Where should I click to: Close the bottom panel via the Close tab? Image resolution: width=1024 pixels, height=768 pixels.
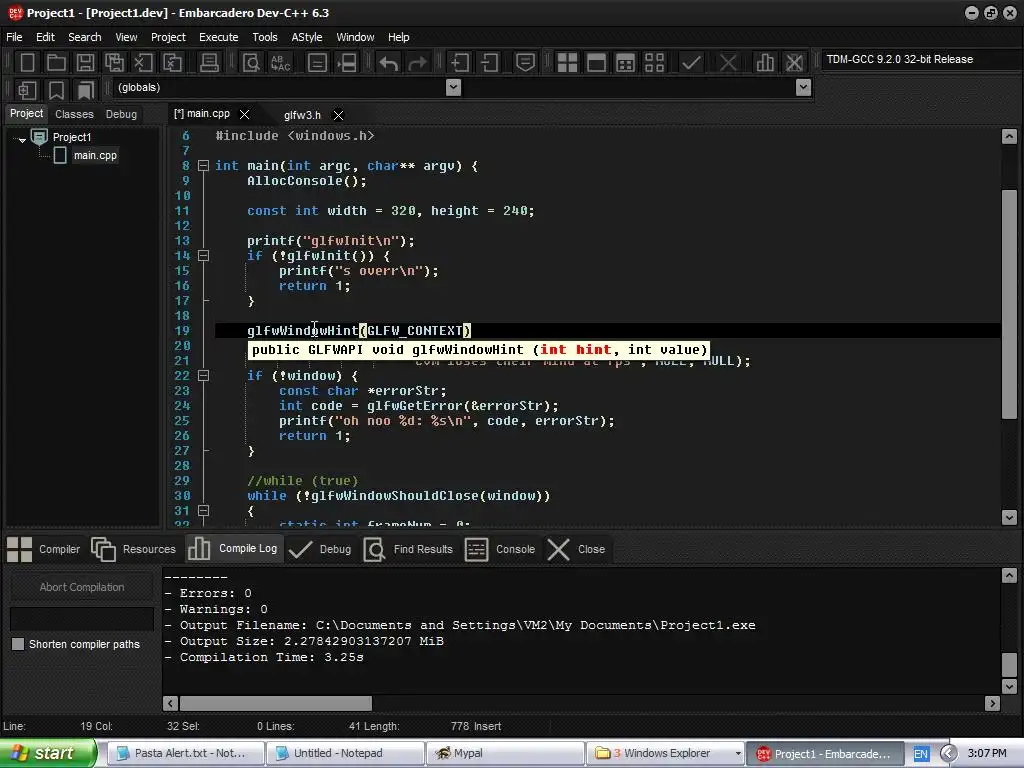tap(576, 549)
